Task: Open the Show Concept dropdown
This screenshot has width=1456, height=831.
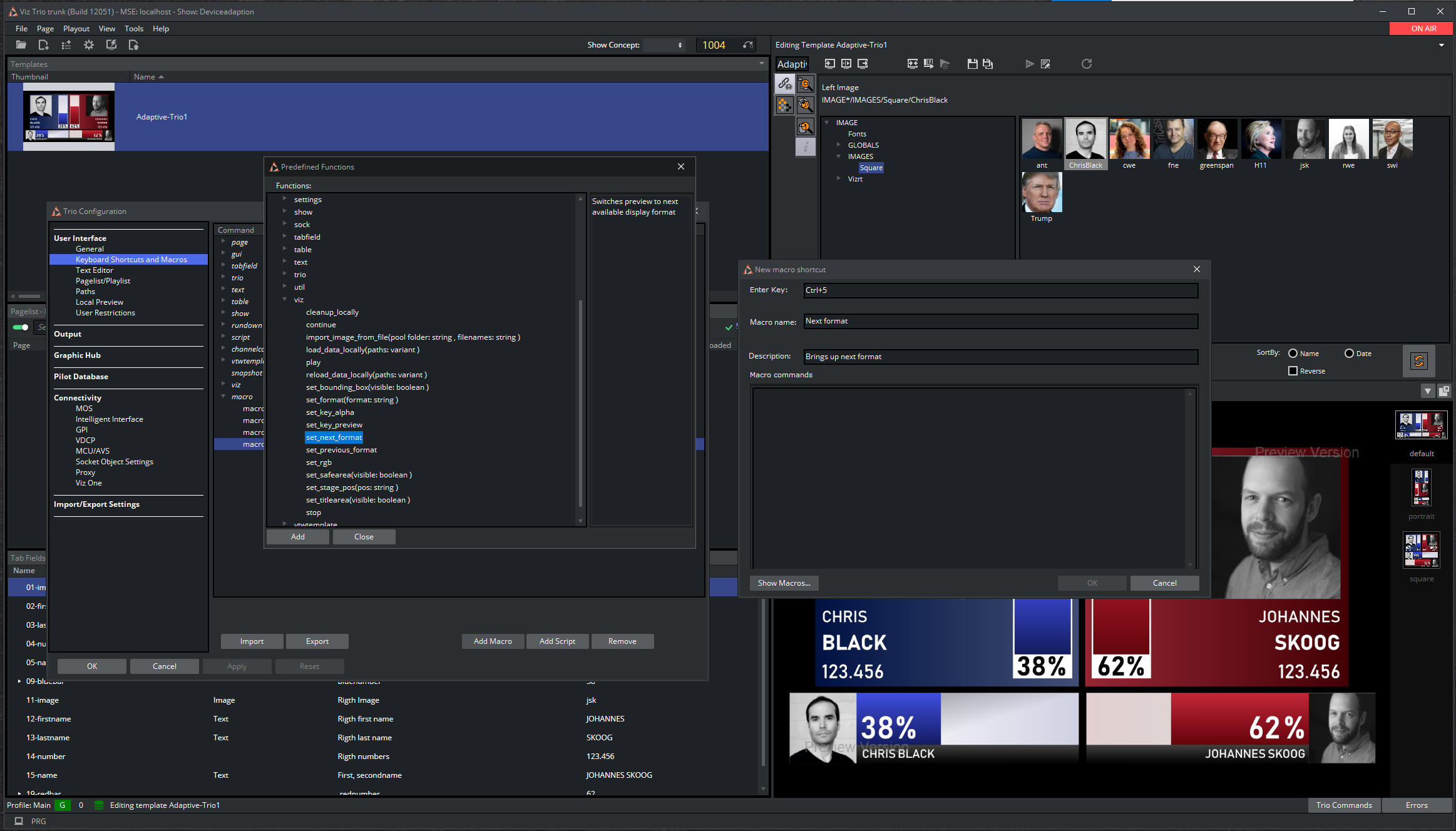Action: click(x=664, y=44)
